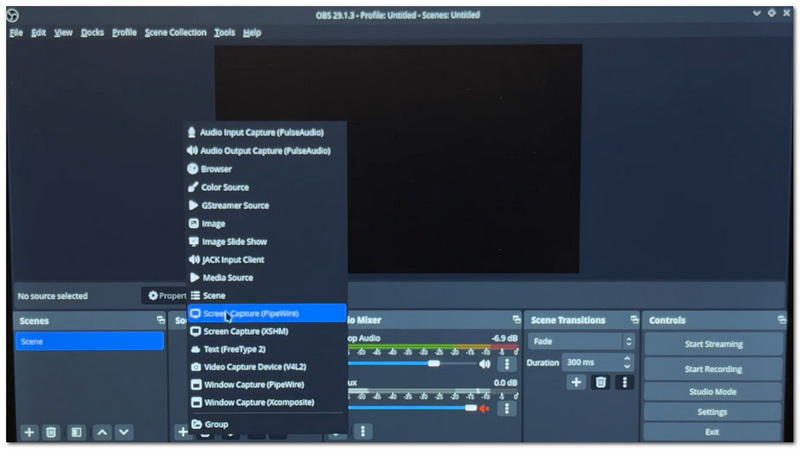
Task: Open source Properties button
Action: tap(165, 296)
